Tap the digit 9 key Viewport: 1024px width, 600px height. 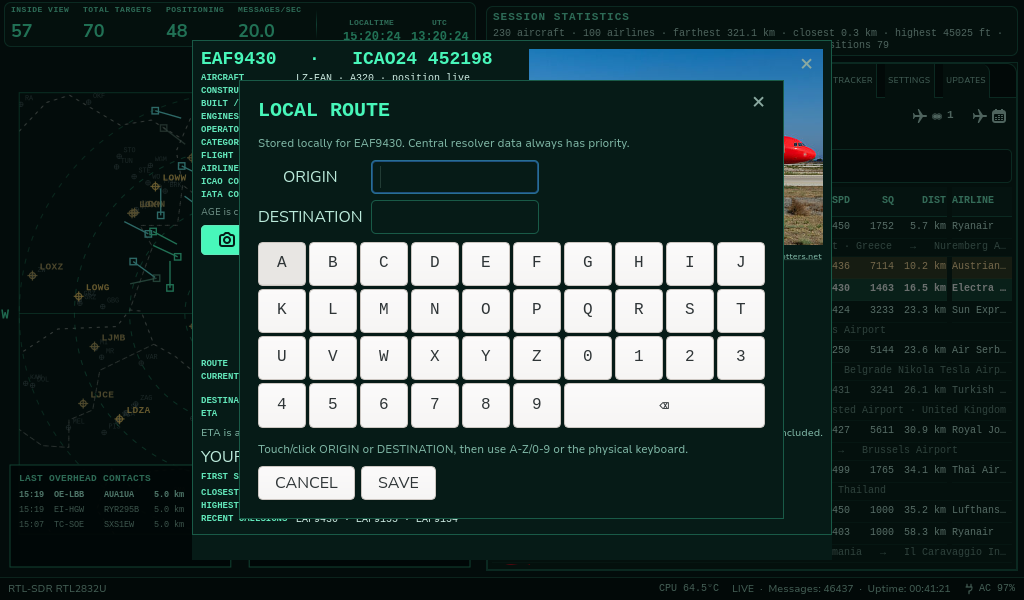click(x=537, y=405)
